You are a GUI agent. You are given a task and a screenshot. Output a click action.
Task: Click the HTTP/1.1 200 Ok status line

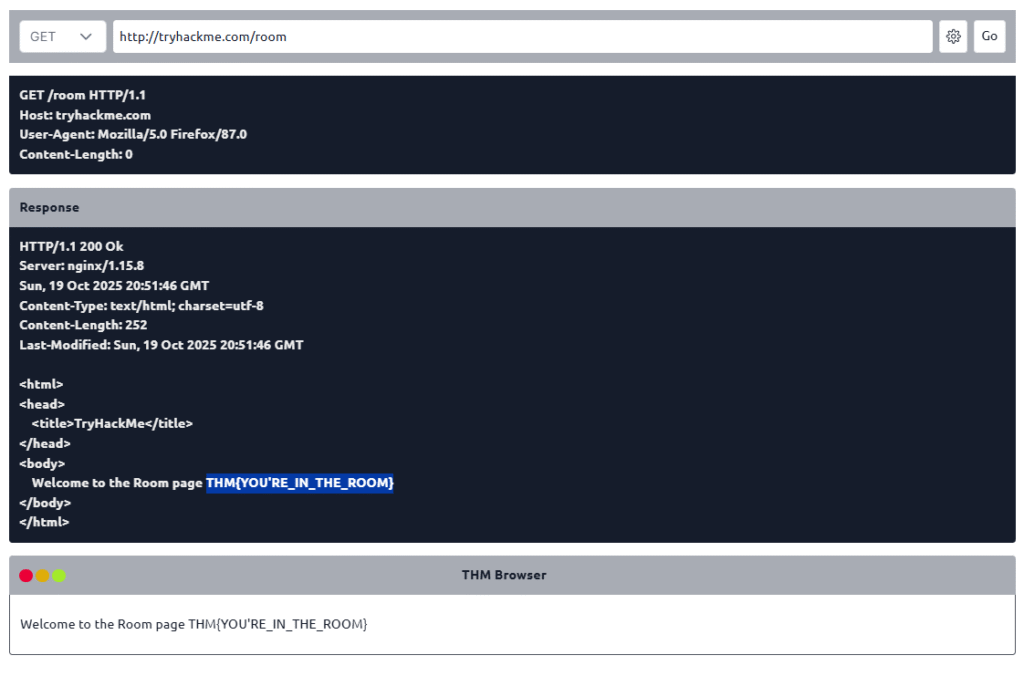[x=71, y=246]
